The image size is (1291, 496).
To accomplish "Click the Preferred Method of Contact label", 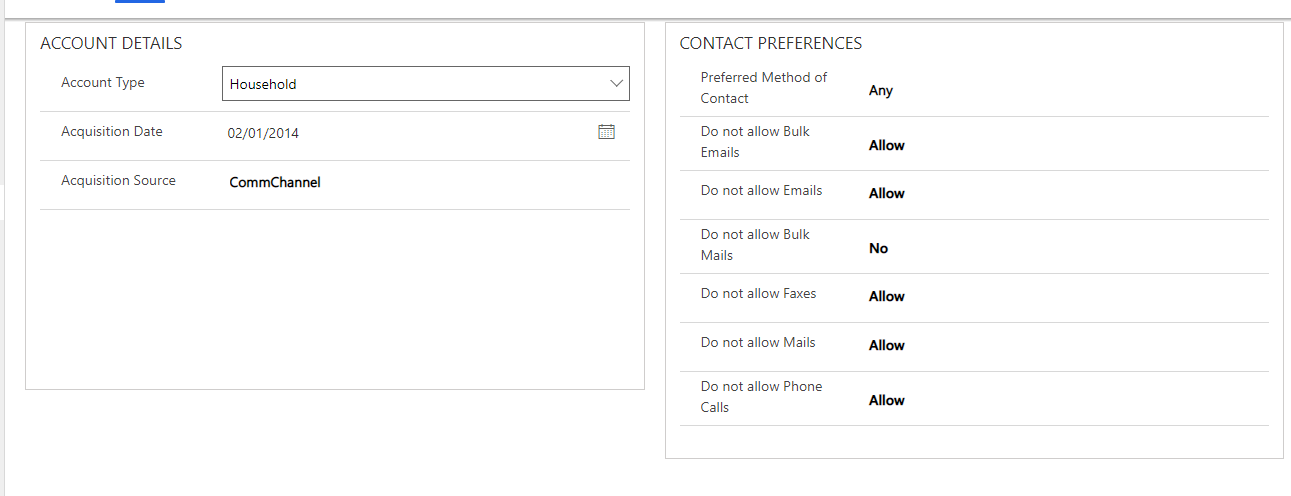I will 764,88.
